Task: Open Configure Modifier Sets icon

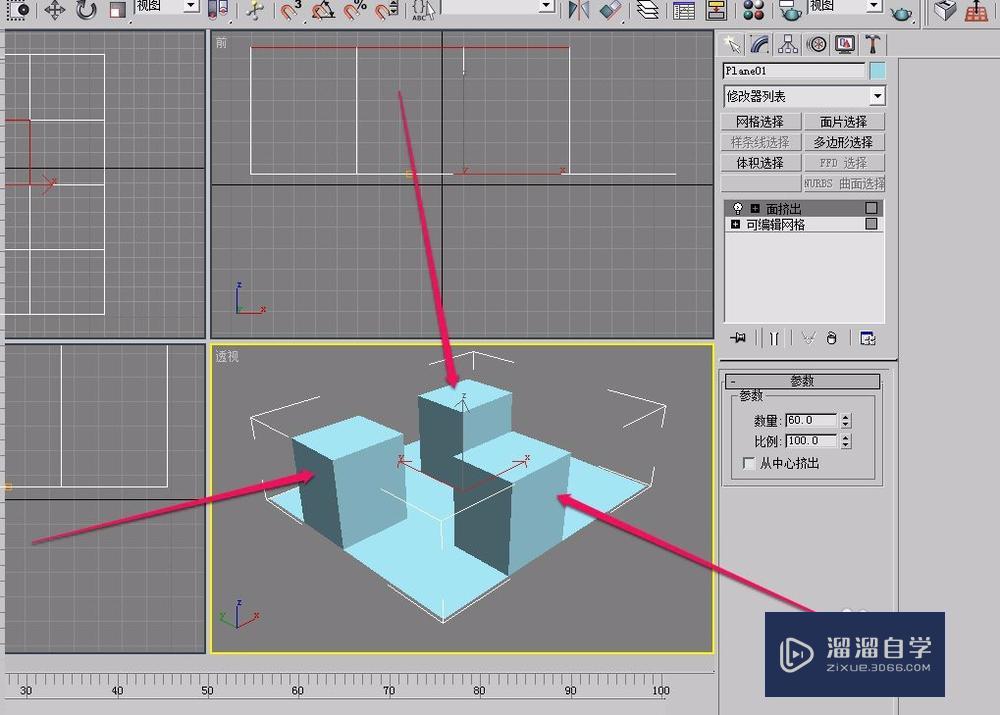Action: coord(867,337)
